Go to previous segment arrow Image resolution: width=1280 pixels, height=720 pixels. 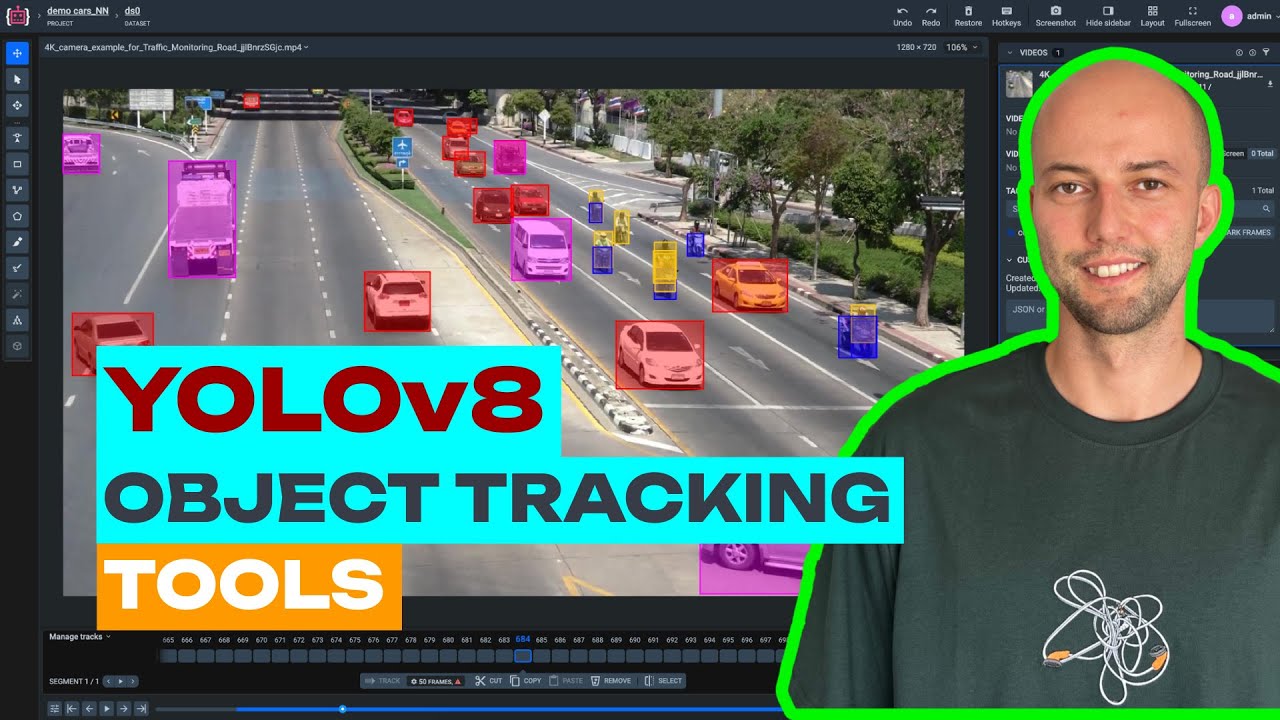click(109, 681)
